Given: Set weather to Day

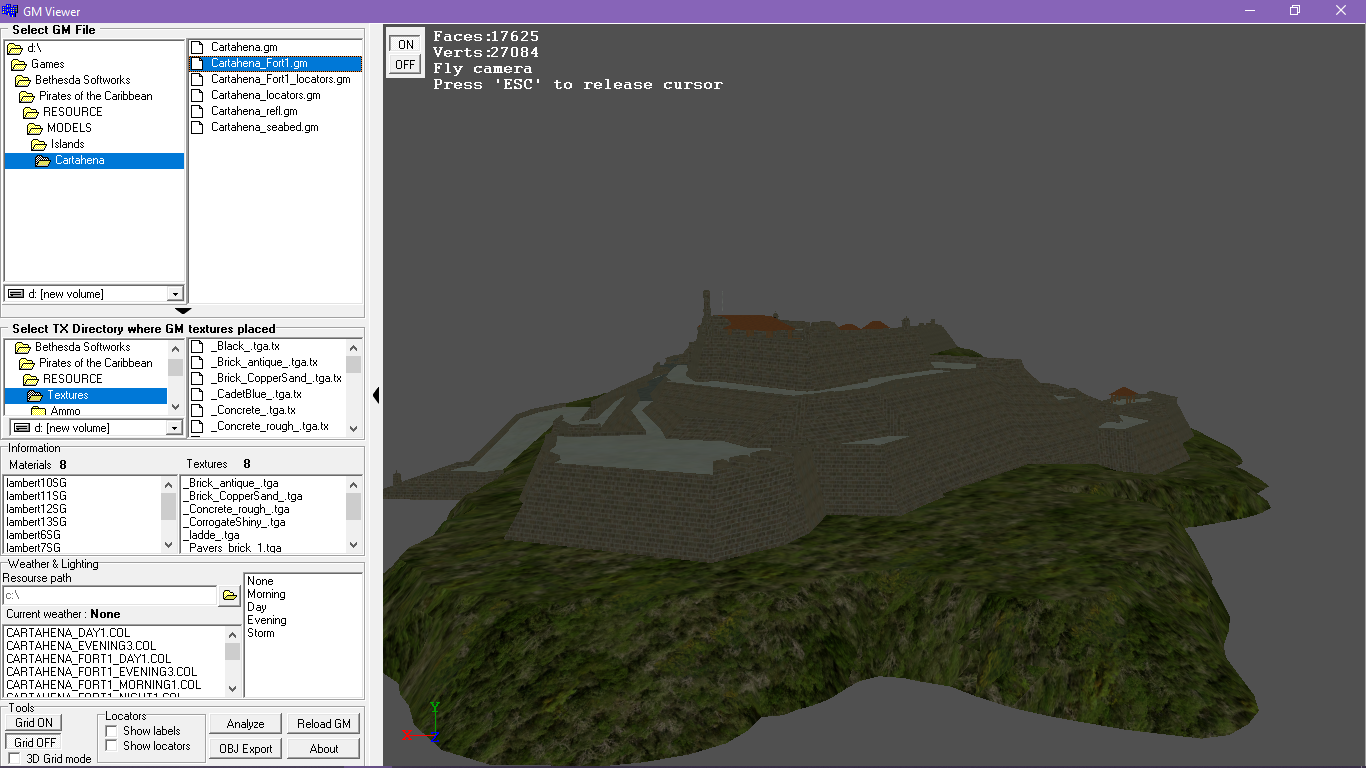Looking at the screenshot, I should pyautogui.click(x=257, y=607).
